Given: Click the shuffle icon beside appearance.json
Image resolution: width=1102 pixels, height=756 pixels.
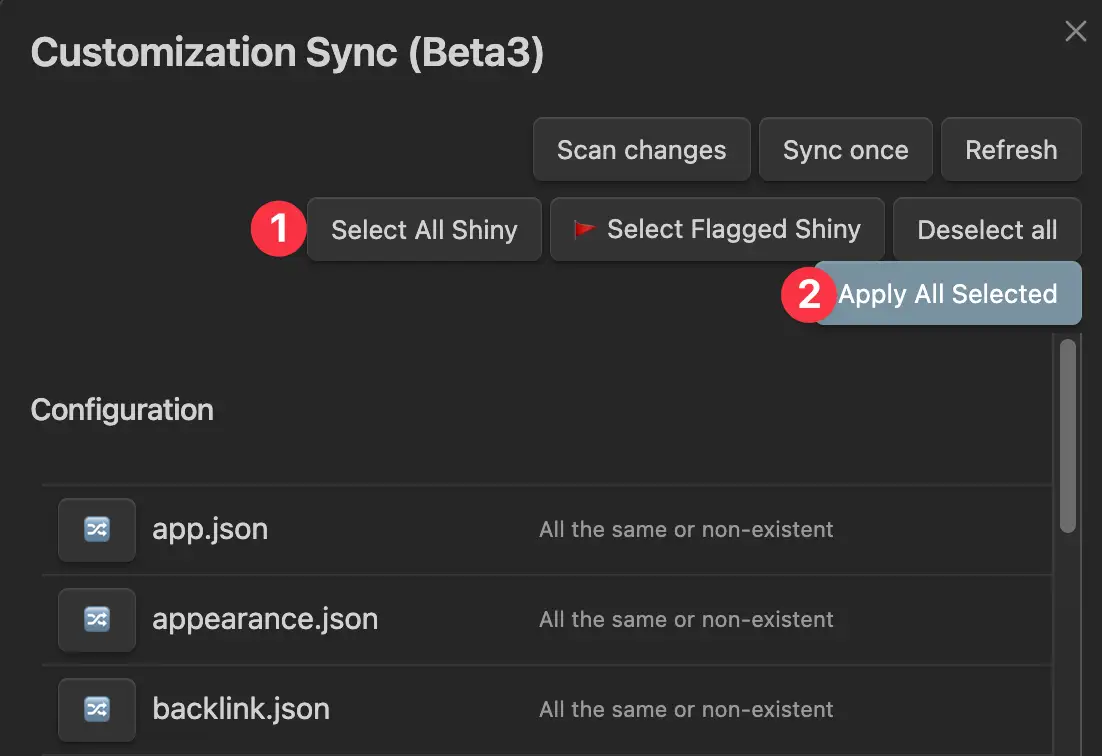Looking at the screenshot, I should (97, 620).
